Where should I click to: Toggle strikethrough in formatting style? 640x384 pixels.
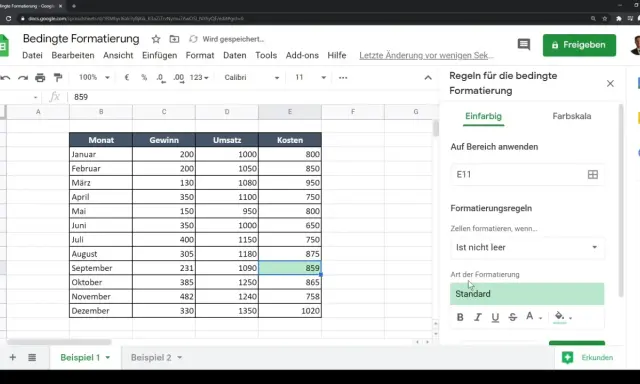coord(513,317)
